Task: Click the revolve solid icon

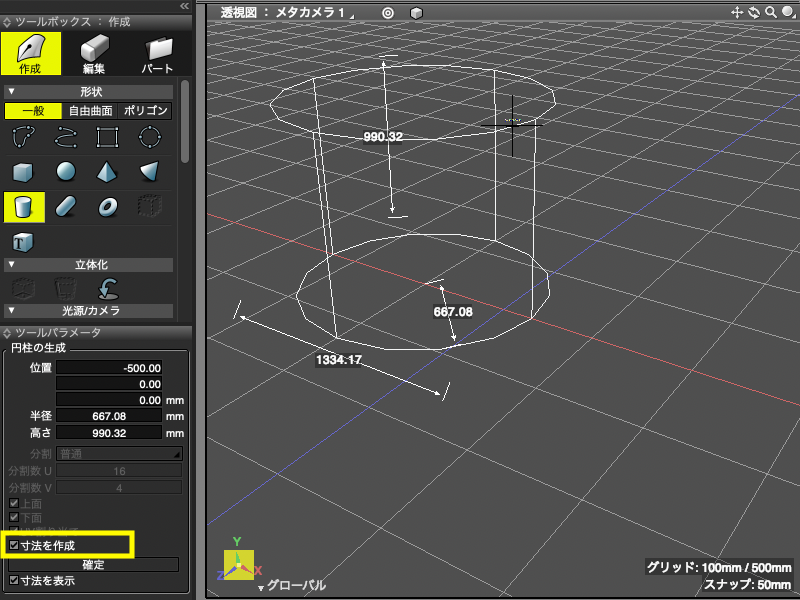Action: (108, 288)
